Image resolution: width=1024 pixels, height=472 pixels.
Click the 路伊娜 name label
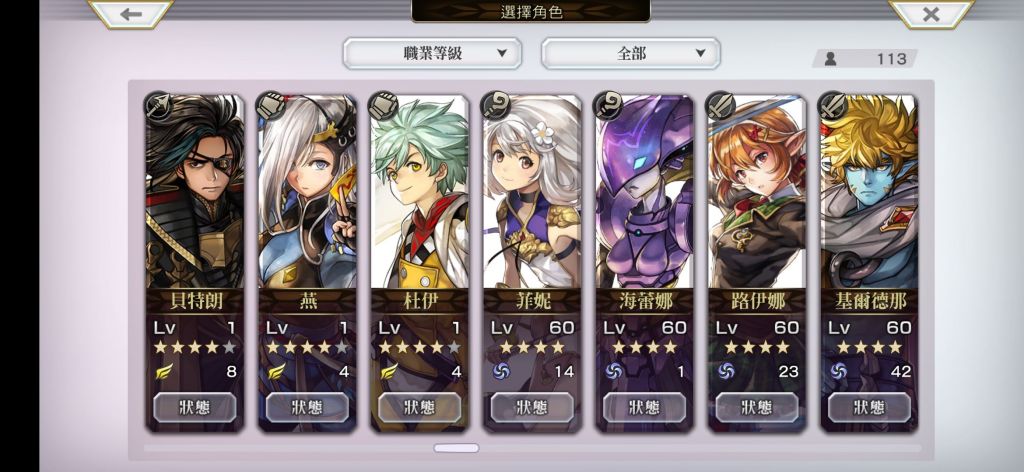(757, 302)
